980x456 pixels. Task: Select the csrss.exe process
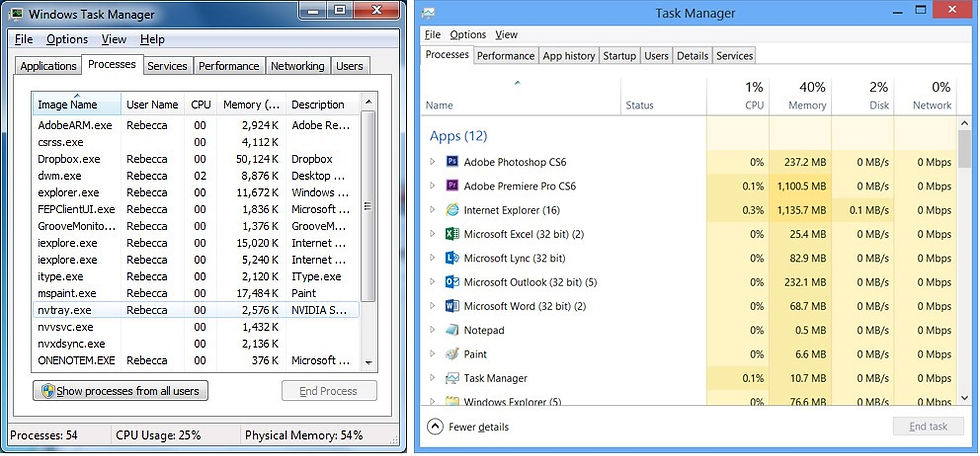pos(196,142)
